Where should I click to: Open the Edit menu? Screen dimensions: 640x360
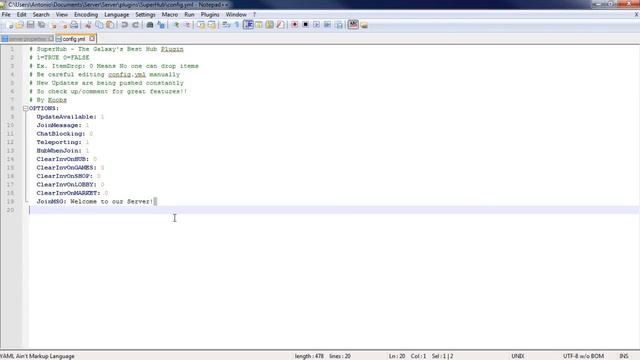(22, 14)
